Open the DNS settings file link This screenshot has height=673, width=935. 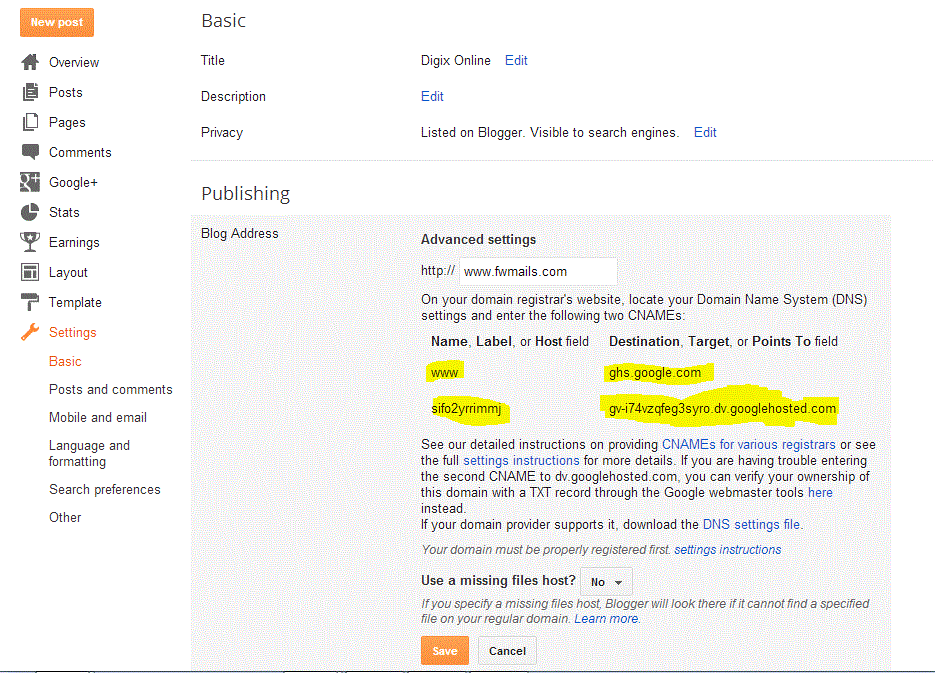pos(751,525)
